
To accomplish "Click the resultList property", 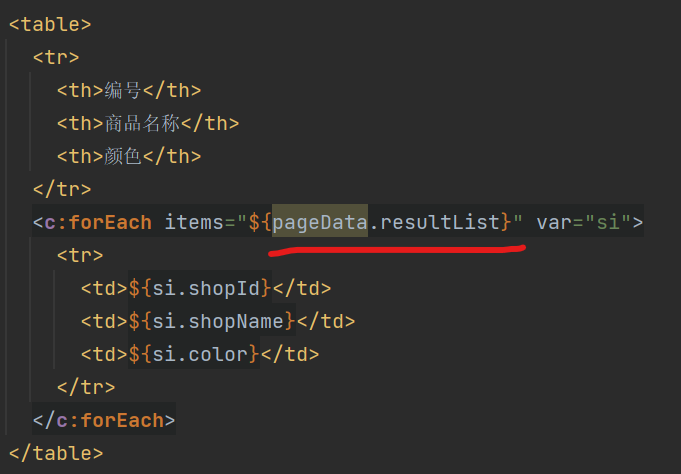I will click(439, 221).
